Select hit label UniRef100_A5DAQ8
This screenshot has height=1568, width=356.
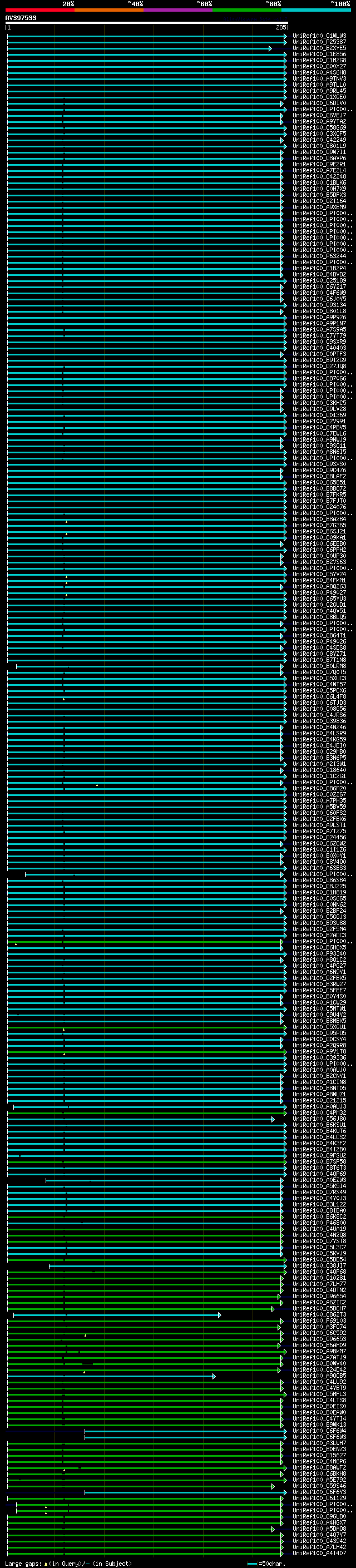pyautogui.click(x=319, y=1529)
